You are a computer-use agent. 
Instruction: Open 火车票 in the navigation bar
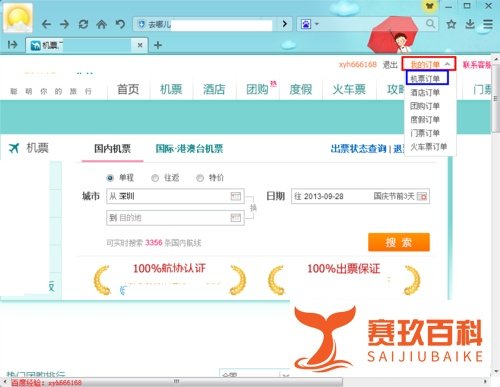point(349,89)
